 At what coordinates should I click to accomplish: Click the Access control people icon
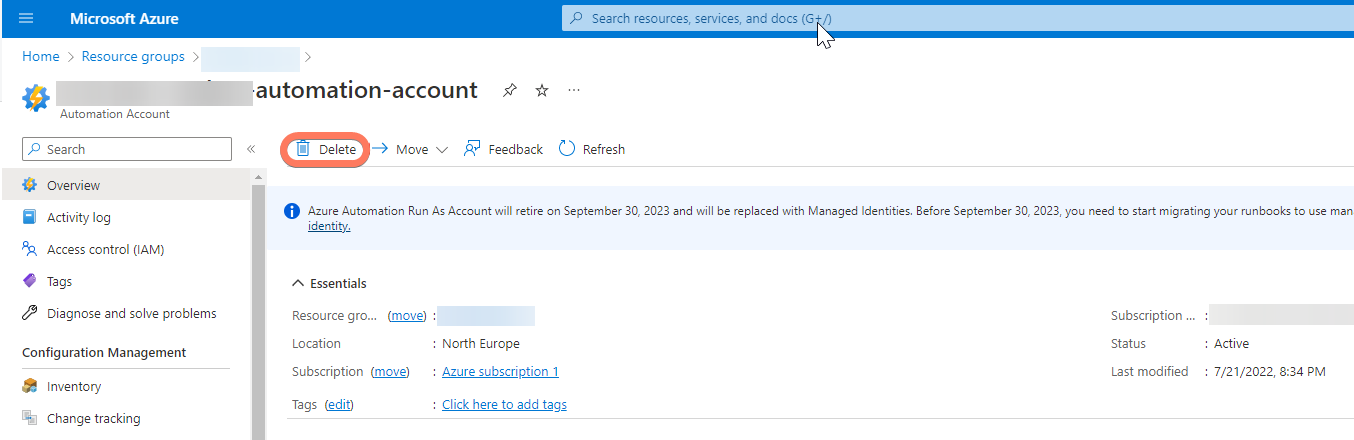pyautogui.click(x=29, y=249)
